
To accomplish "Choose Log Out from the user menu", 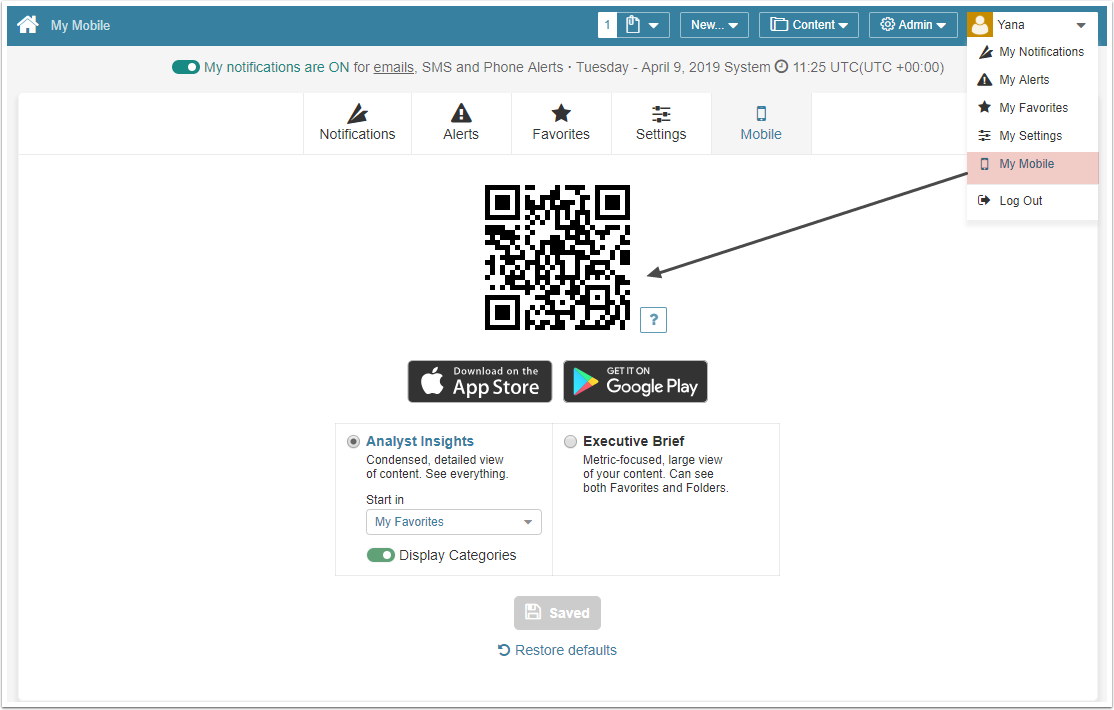I will 1032,200.
